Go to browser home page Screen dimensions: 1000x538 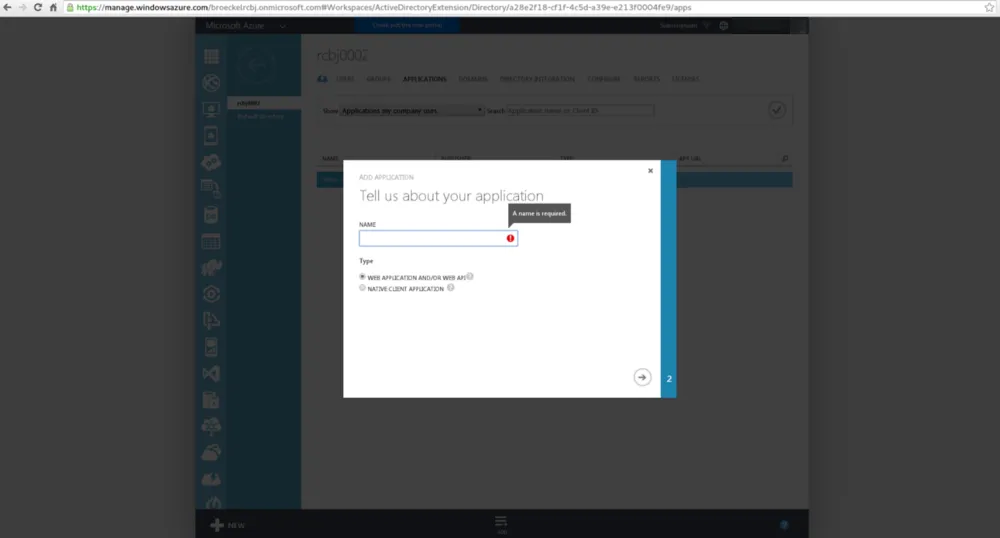coord(53,8)
